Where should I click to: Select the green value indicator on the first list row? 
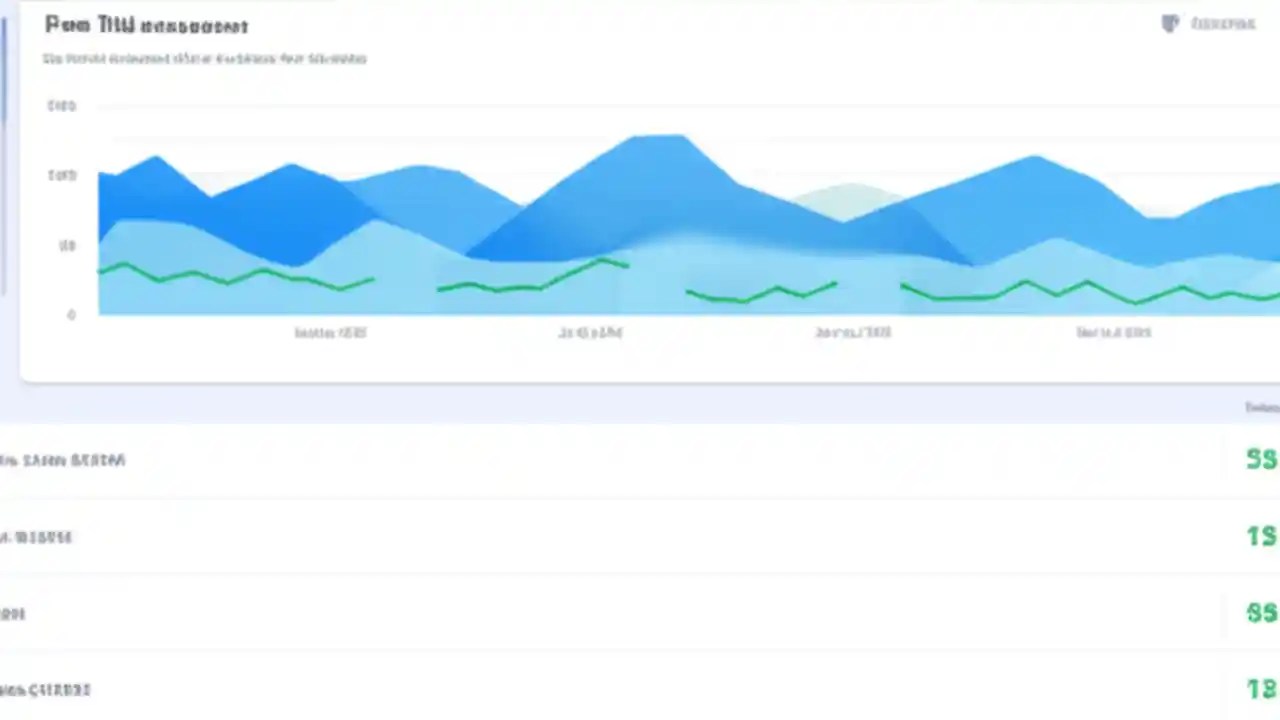tap(1261, 459)
